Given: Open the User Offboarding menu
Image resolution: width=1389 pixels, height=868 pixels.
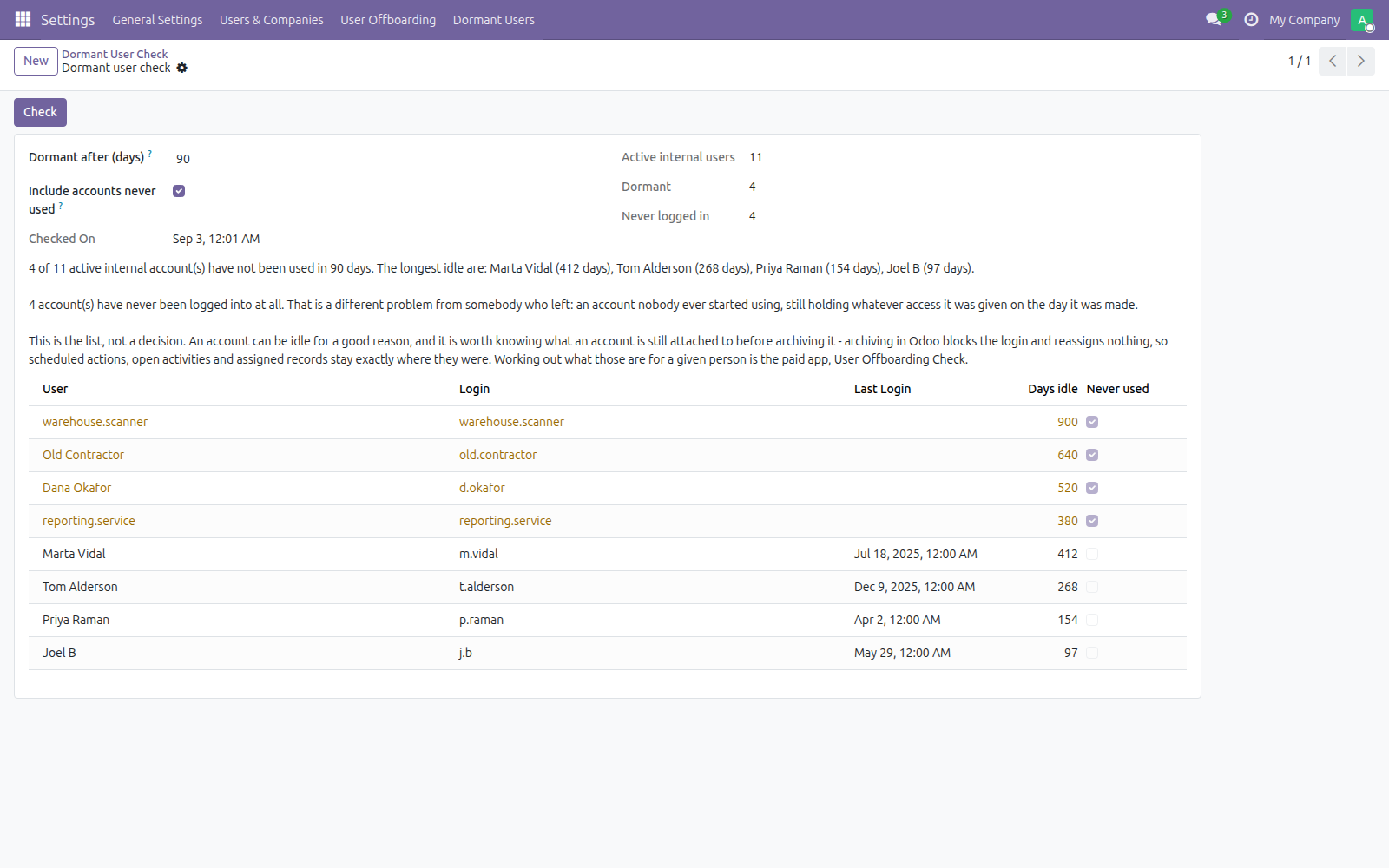Looking at the screenshot, I should click(x=388, y=20).
